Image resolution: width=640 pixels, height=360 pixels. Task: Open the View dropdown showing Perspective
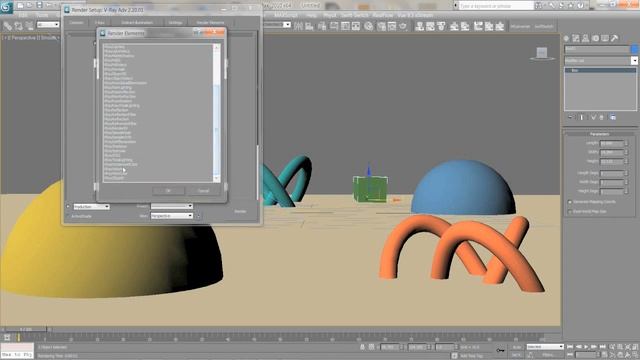[x=172, y=216]
